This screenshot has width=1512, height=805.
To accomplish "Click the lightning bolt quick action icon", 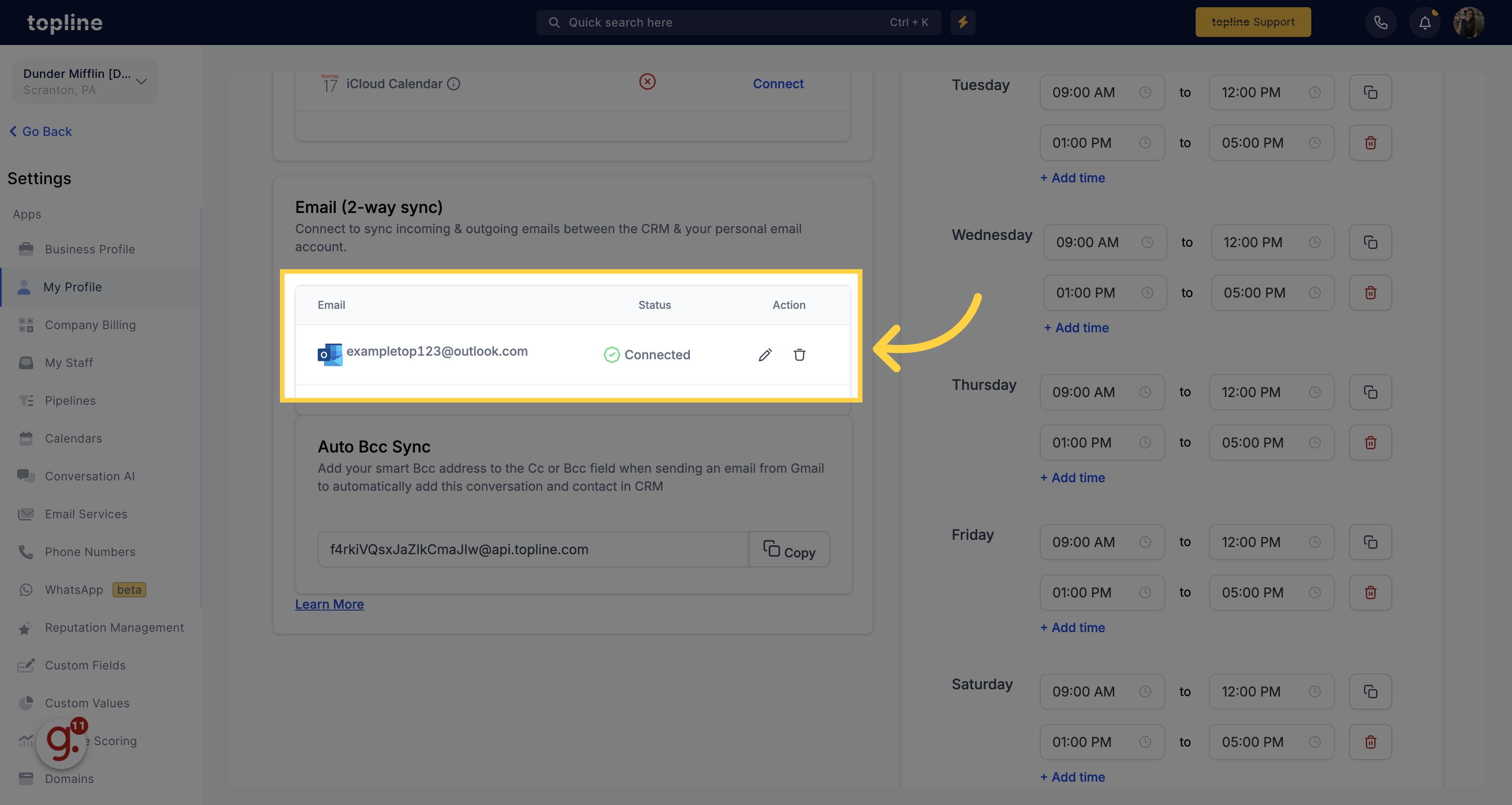I will pos(962,22).
